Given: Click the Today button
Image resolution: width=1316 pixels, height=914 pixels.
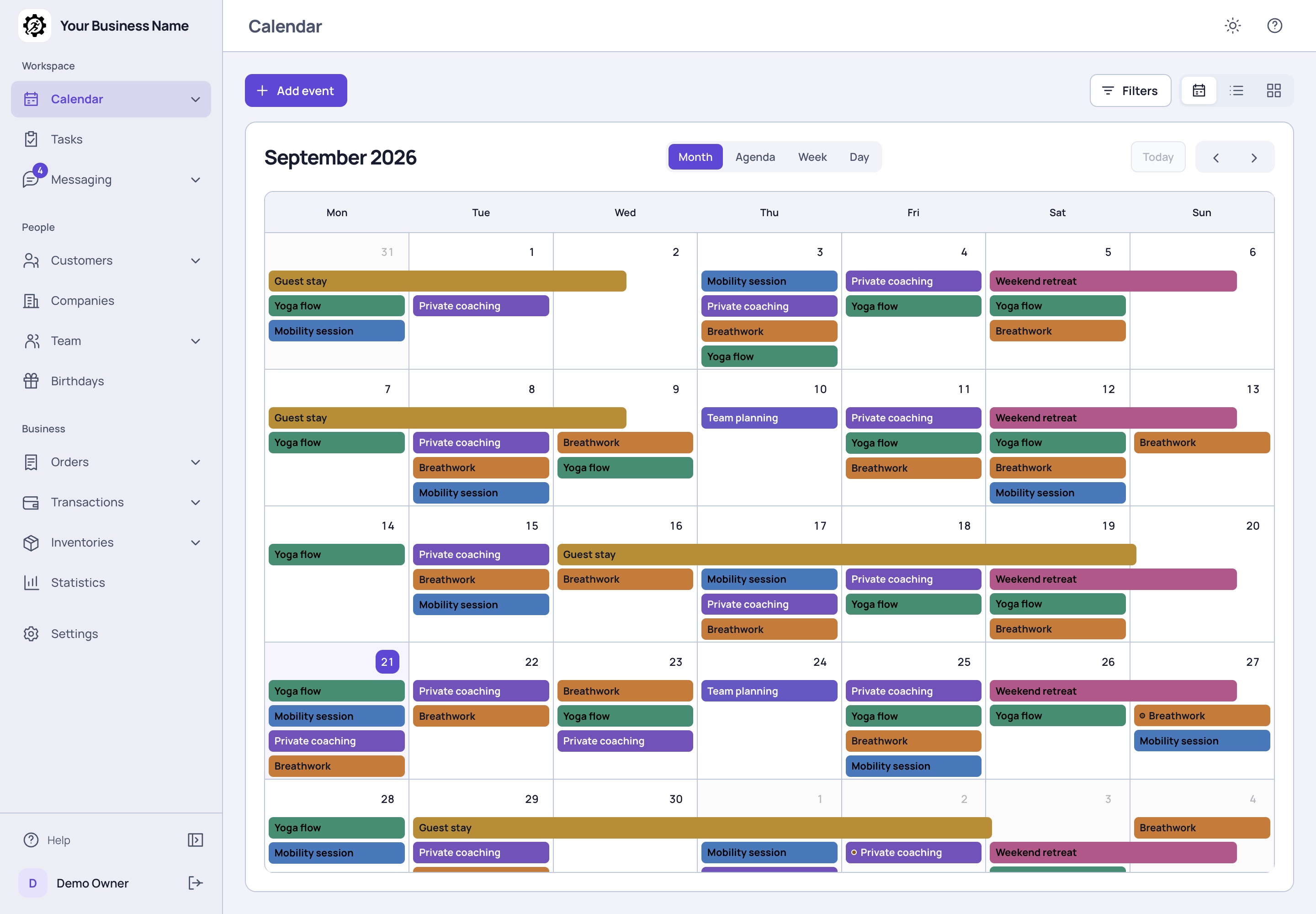Looking at the screenshot, I should [x=1158, y=157].
